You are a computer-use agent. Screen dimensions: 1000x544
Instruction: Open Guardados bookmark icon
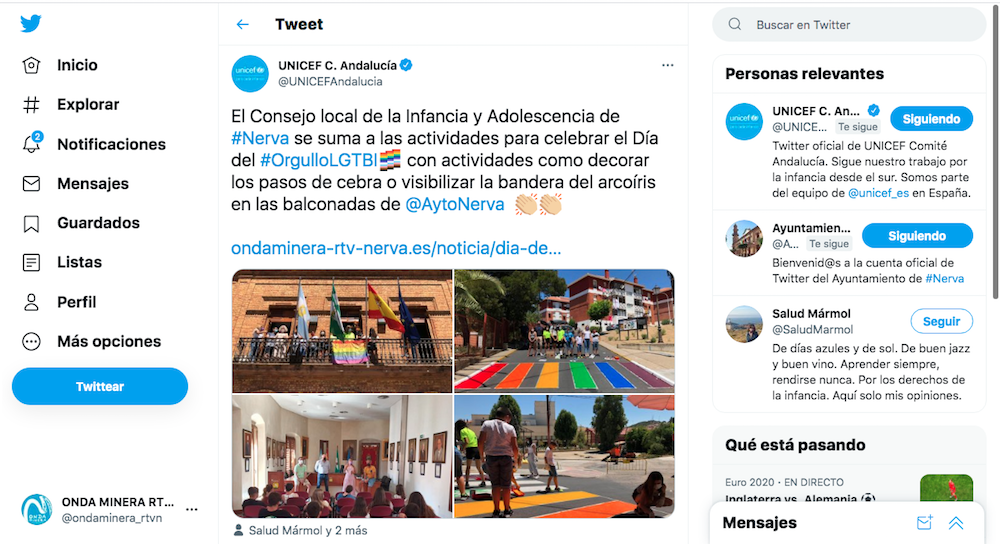coord(31,223)
